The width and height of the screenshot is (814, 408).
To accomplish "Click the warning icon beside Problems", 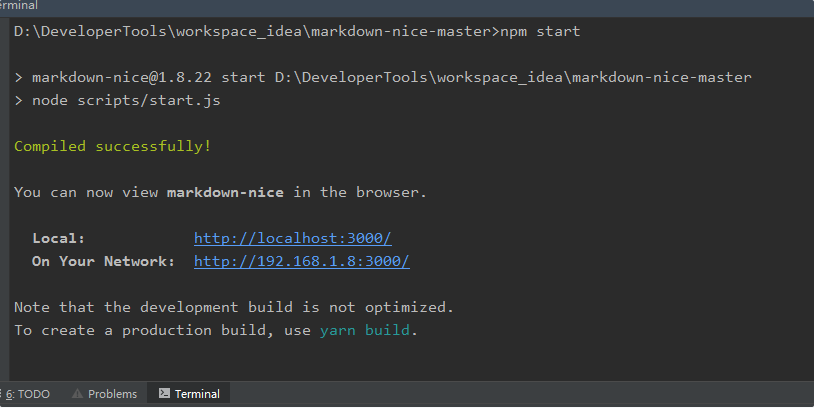I will click(77, 393).
